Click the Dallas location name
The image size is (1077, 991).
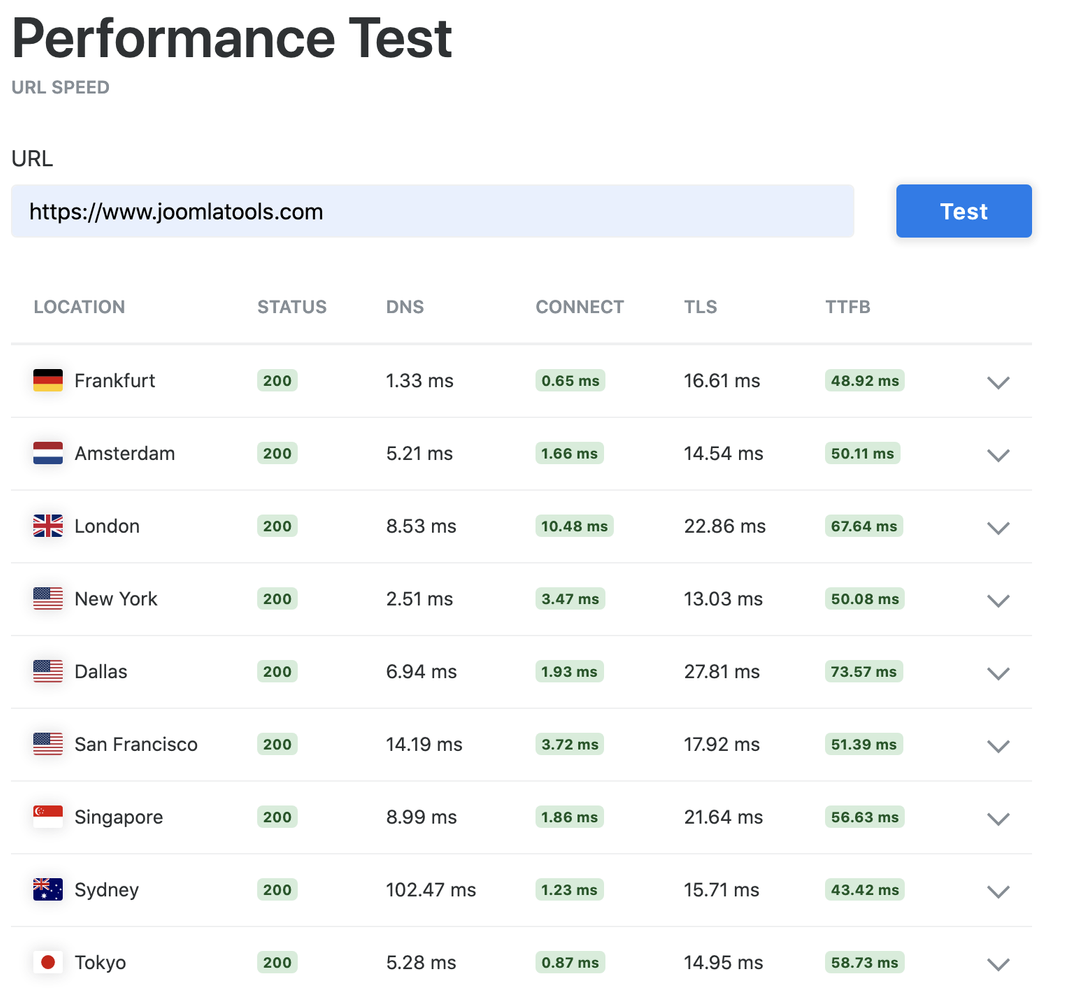tap(100, 672)
